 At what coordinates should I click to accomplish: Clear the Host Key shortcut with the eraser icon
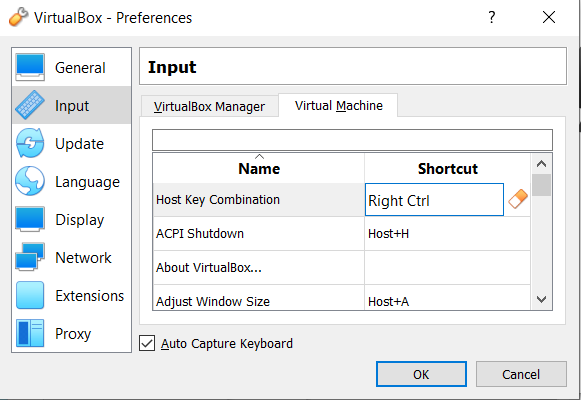[518, 199]
